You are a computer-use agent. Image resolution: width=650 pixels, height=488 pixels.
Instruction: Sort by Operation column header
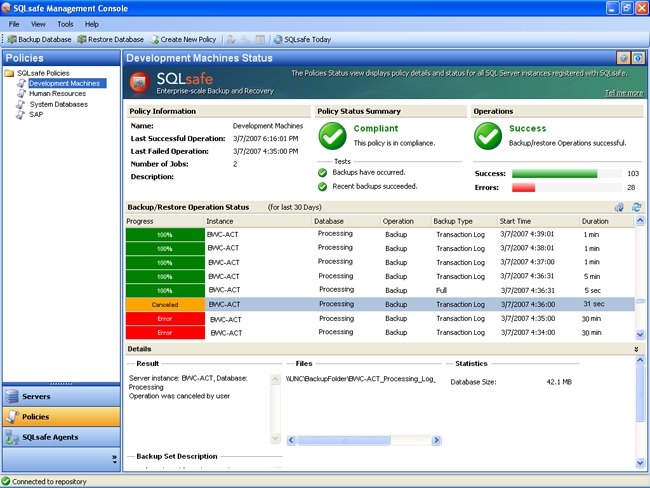pyautogui.click(x=406, y=221)
